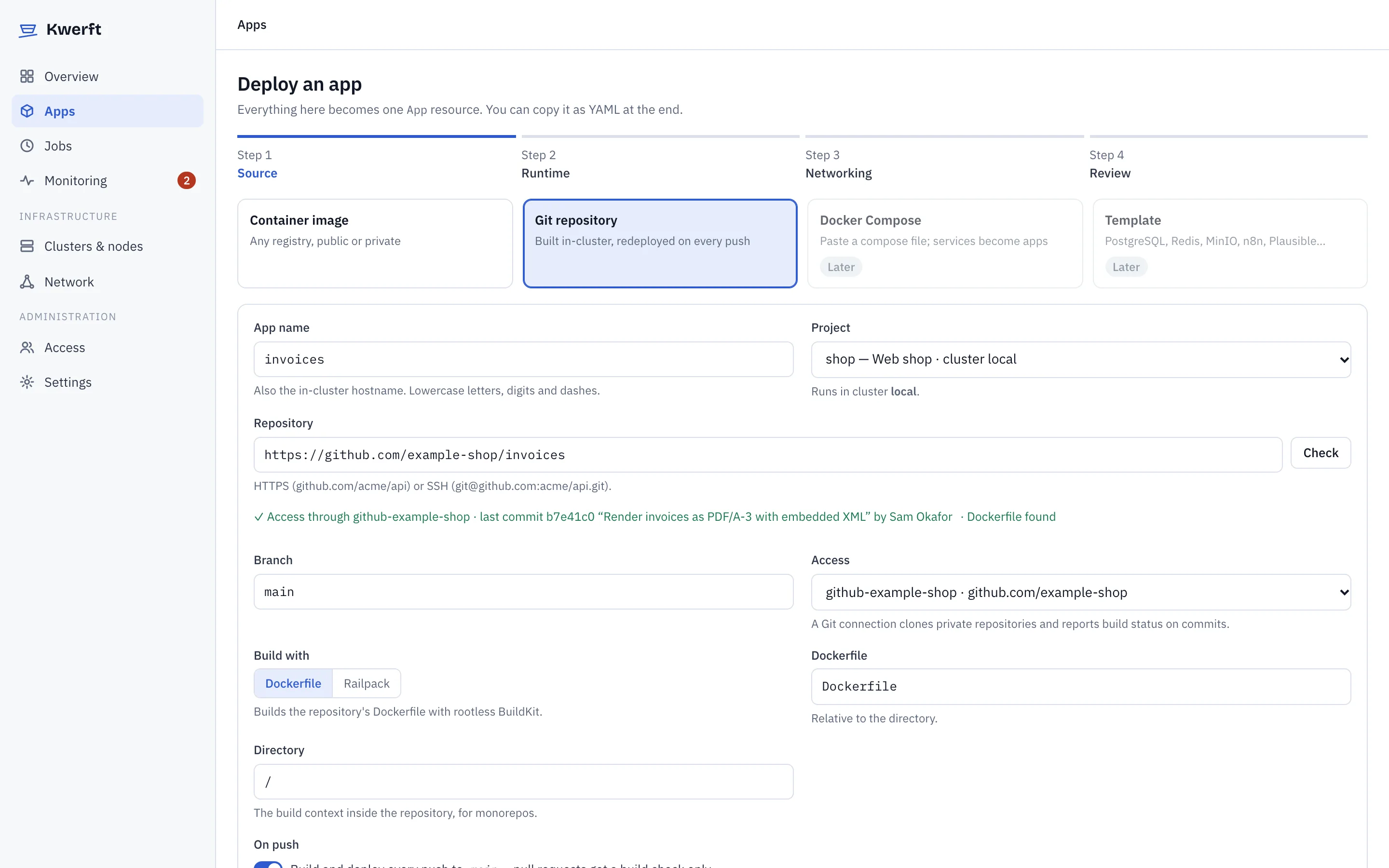
Task: Choose the Container image source card
Action: click(375, 244)
